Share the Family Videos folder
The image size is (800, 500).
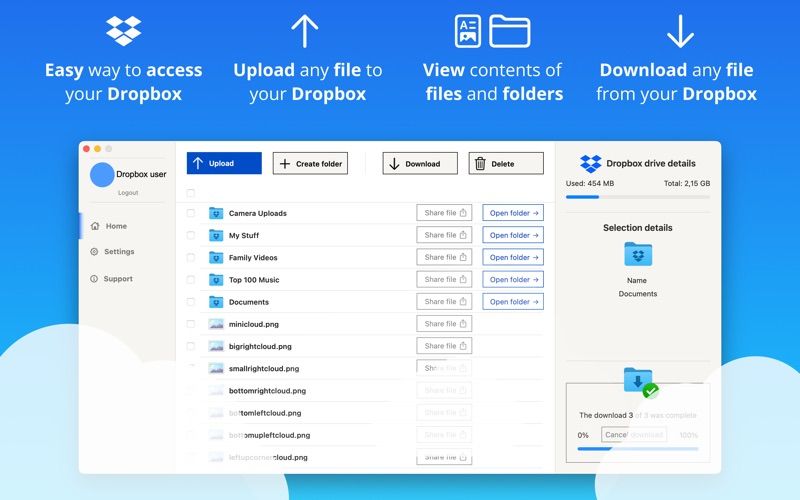click(444, 257)
